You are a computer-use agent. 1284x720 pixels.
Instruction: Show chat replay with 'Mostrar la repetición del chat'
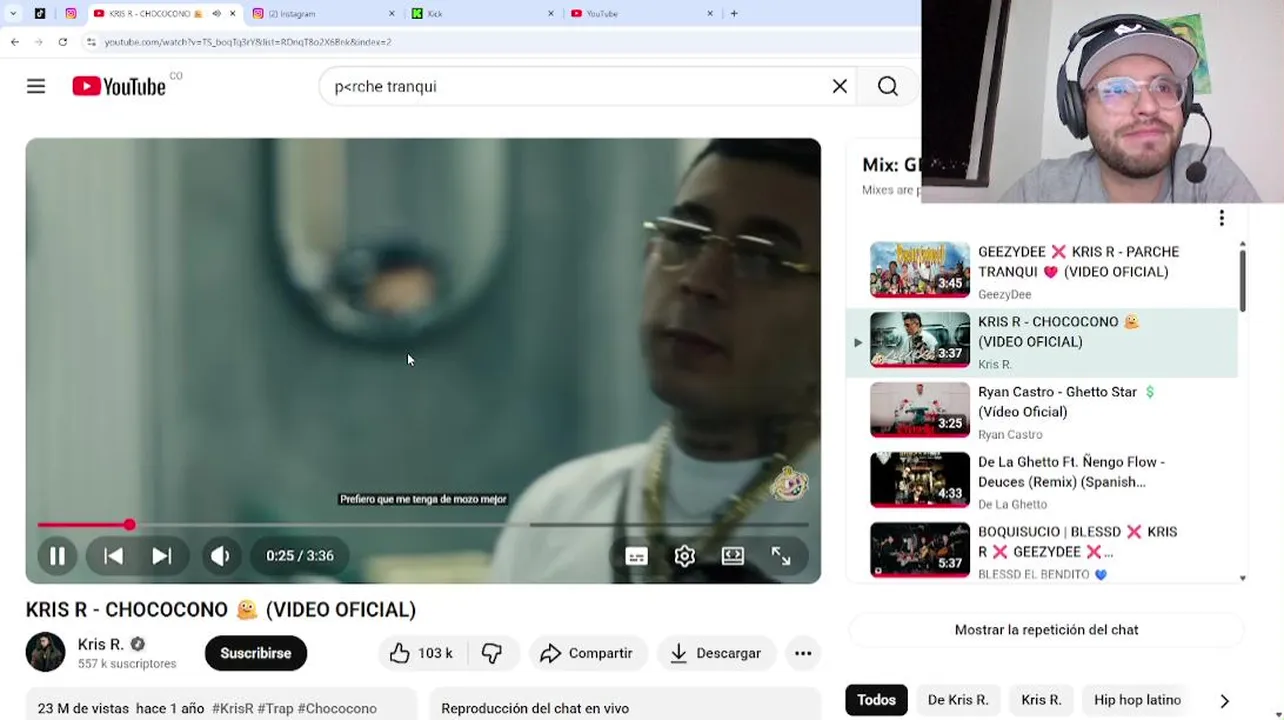[x=1046, y=630]
